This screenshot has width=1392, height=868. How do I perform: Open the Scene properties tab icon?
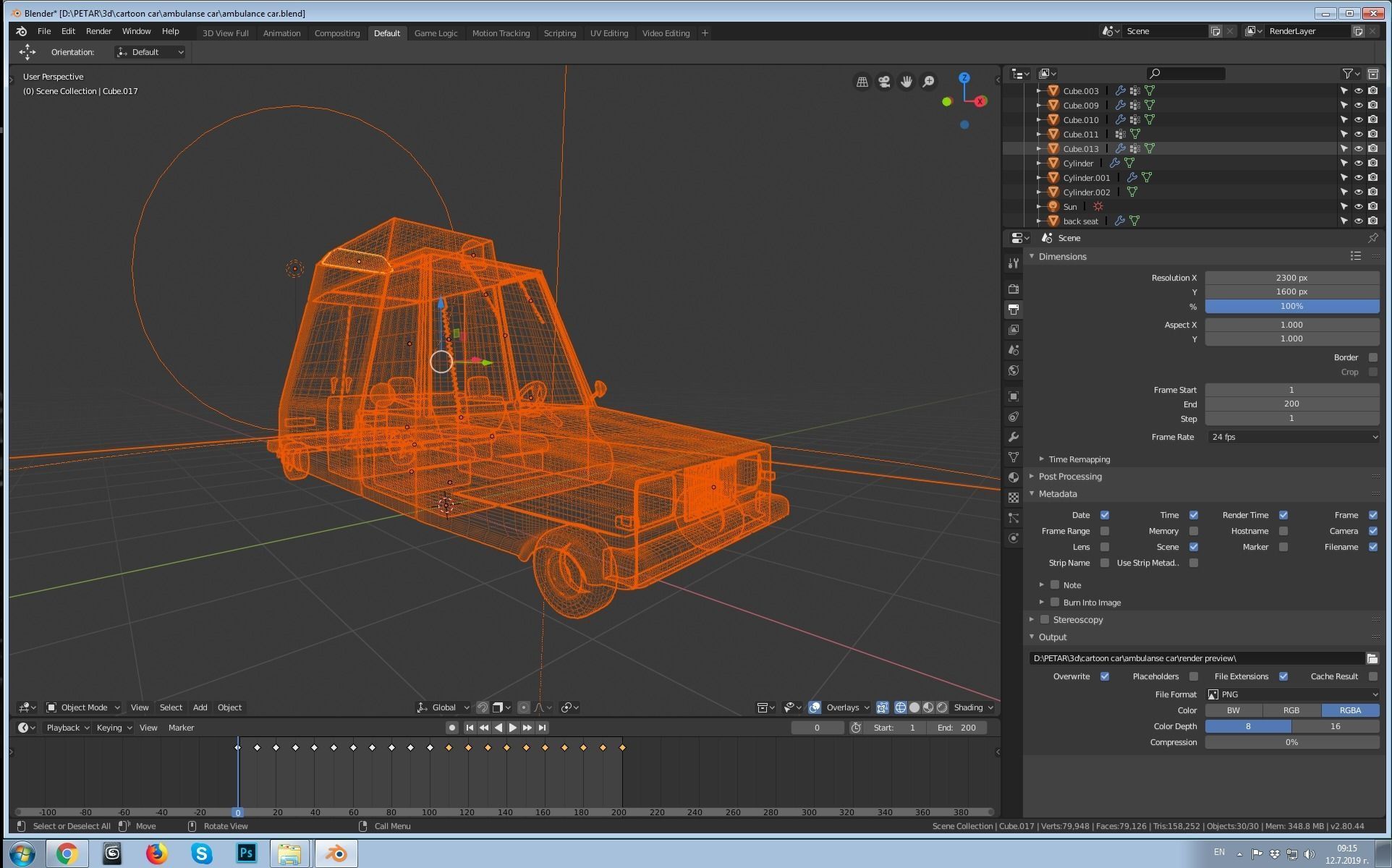tap(1014, 349)
